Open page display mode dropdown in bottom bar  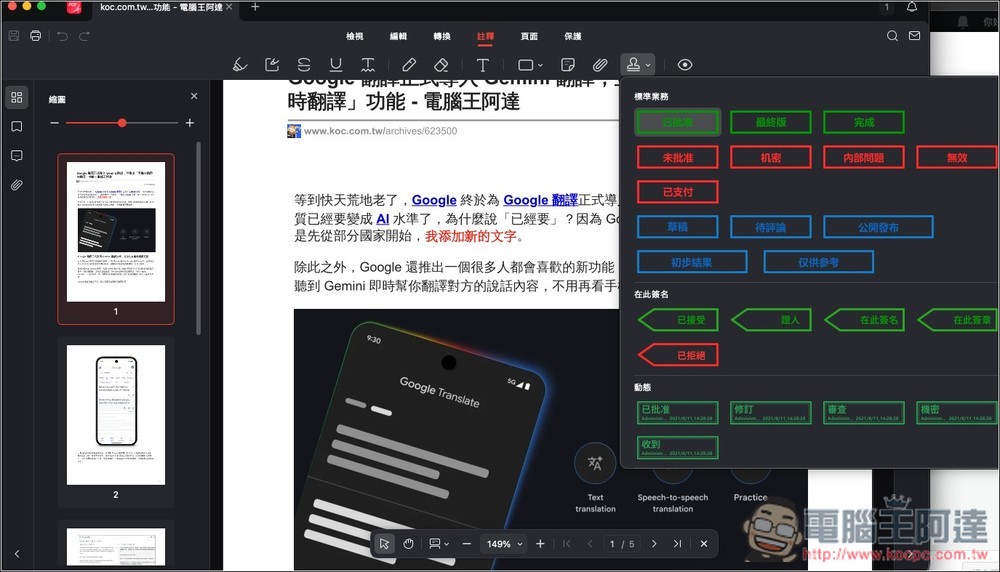click(x=439, y=544)
